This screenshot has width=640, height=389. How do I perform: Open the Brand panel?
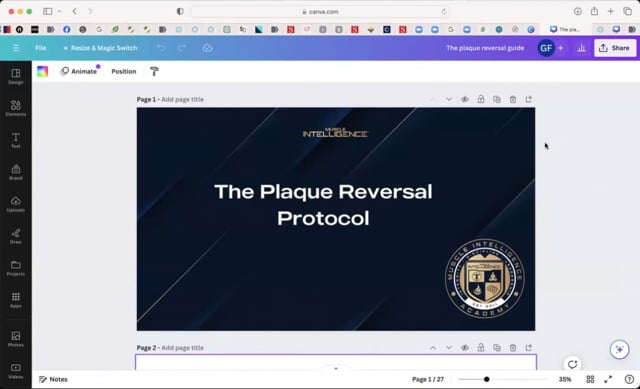pos(16,172)
